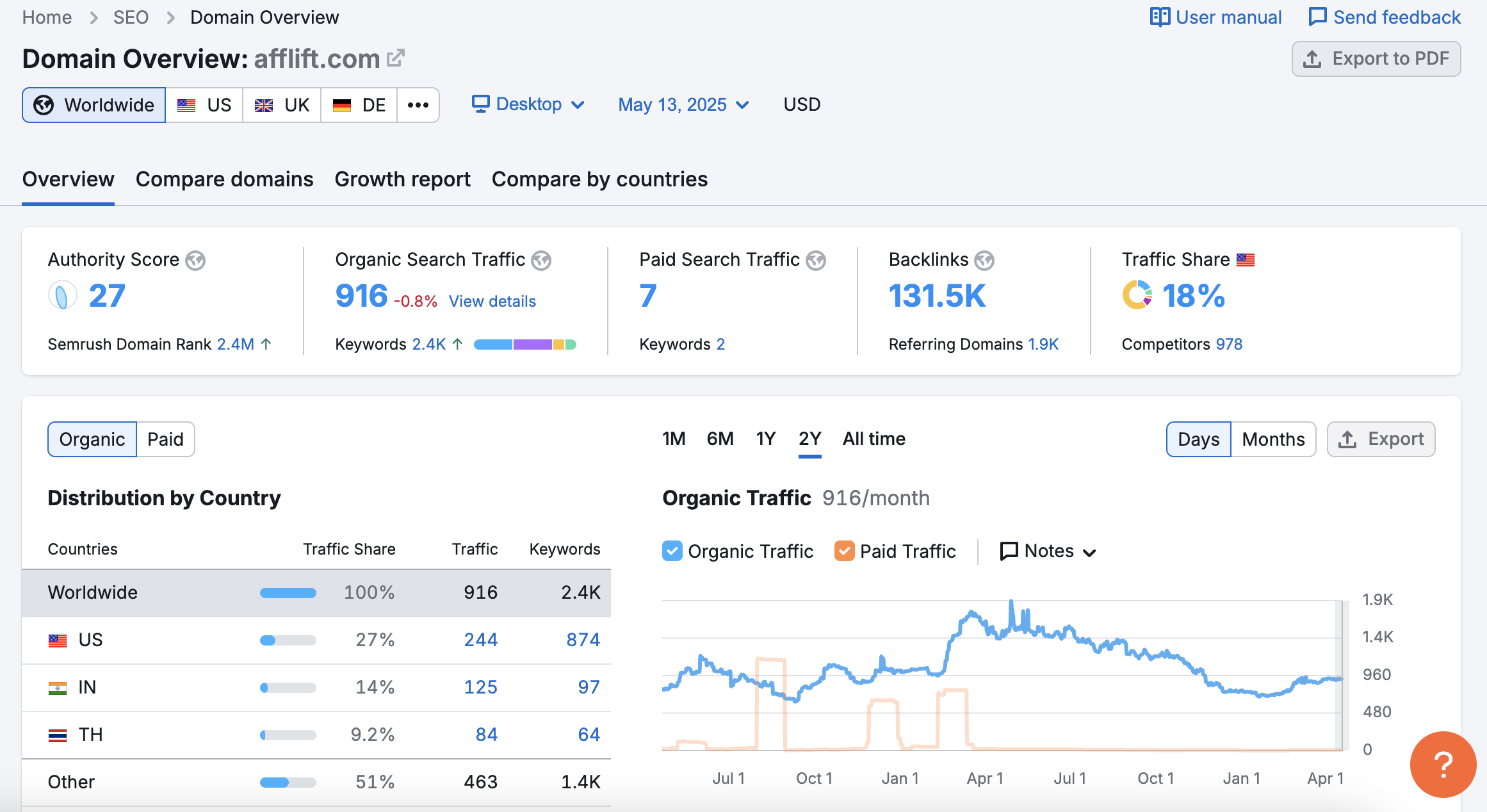
Task: Click the organic traffic peak on the chart
Action: coord(1011,601)
